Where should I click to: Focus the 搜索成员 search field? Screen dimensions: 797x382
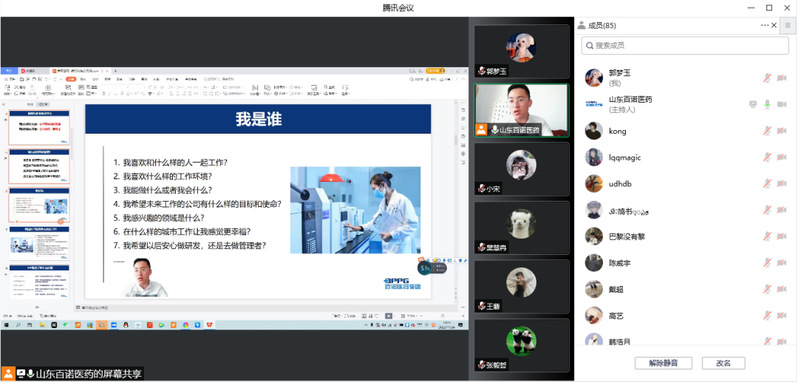point(685,46)
